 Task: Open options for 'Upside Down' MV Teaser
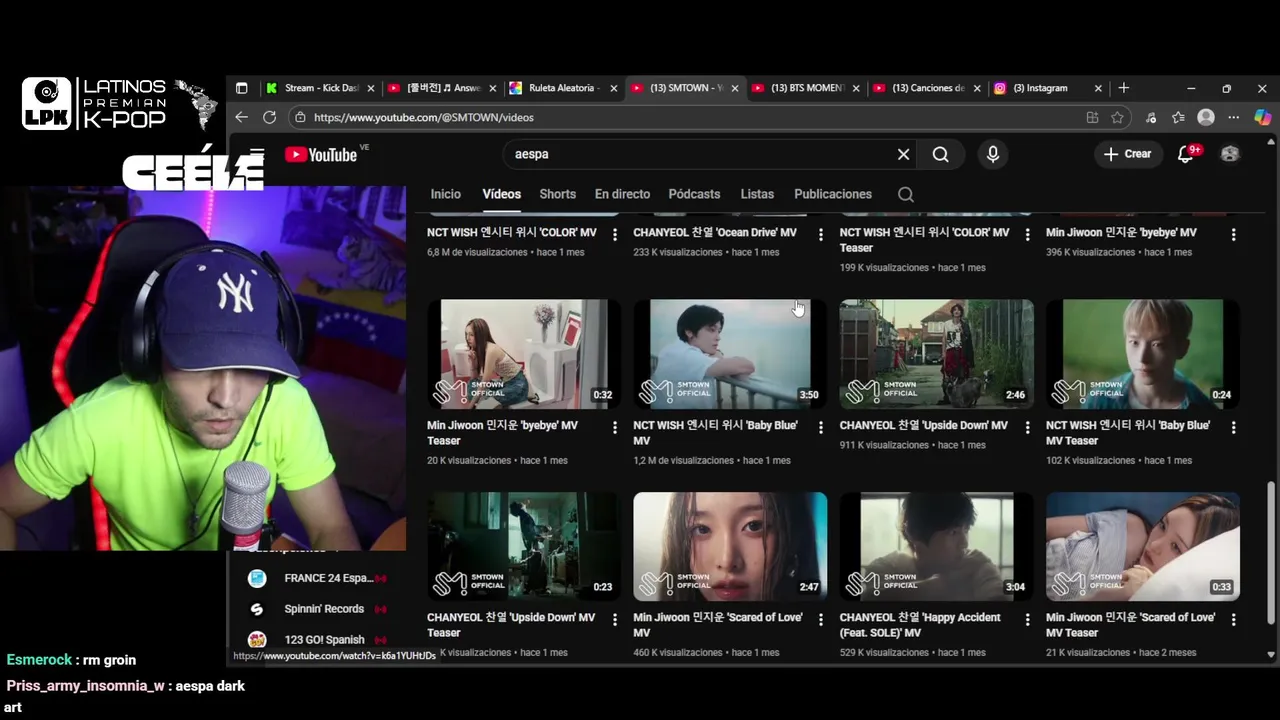(x=614, y=619)
